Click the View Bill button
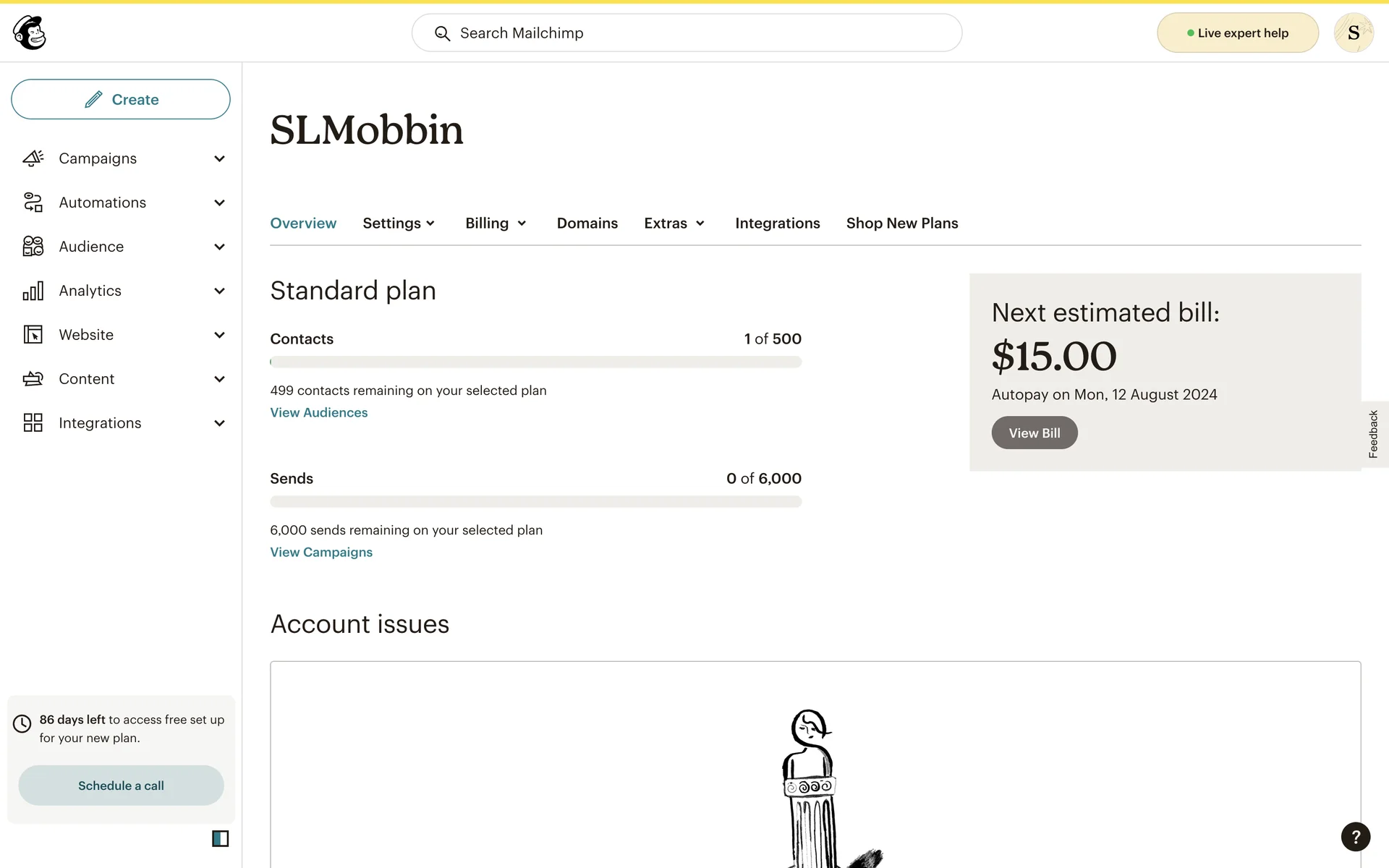The width and height of the screenshot is (1389, 868). pos(1034,433)
